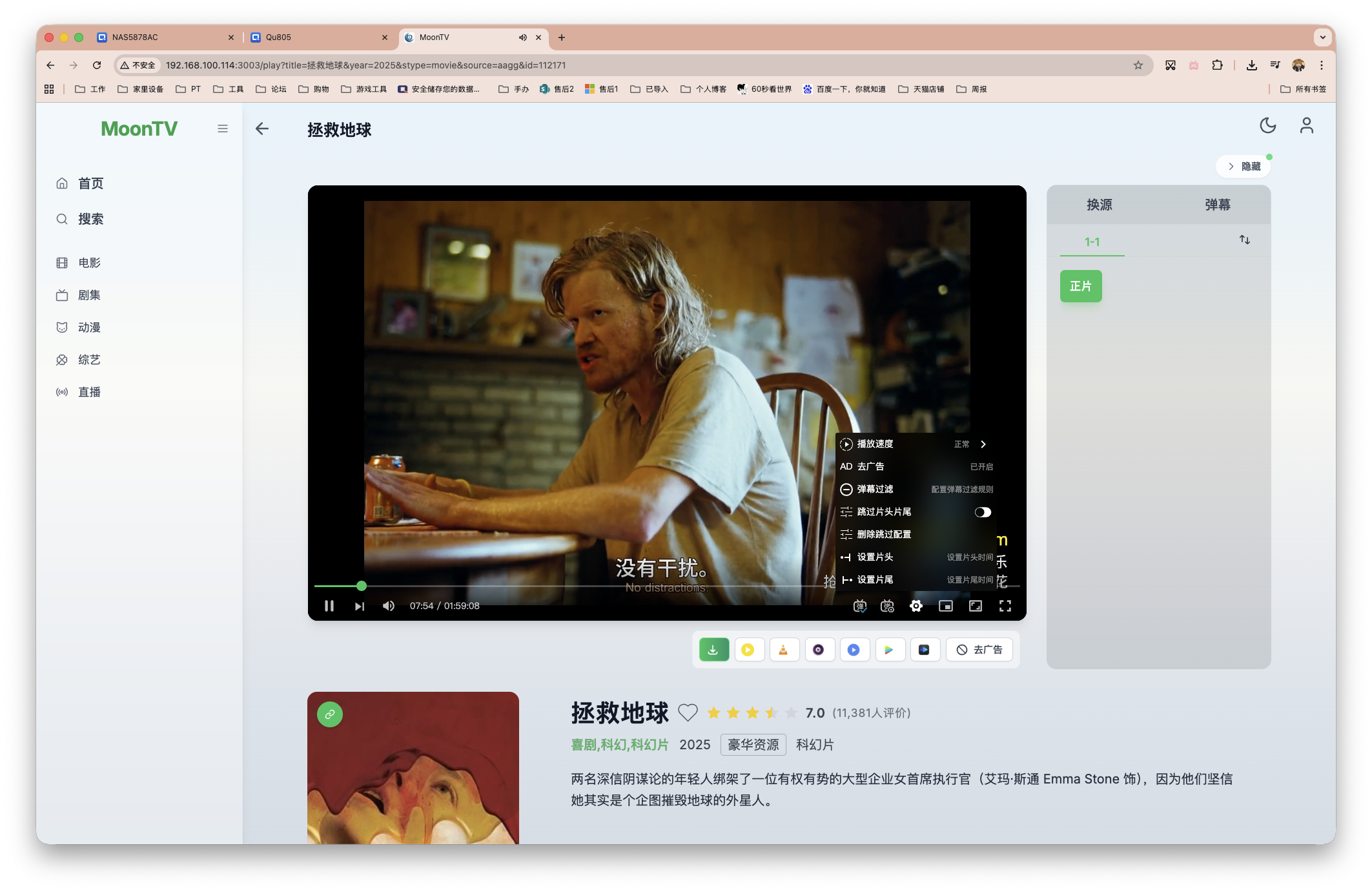Toggle dark mode with the moon icon
This screenshot has width=1372, height=892.
coord(1267,126)
